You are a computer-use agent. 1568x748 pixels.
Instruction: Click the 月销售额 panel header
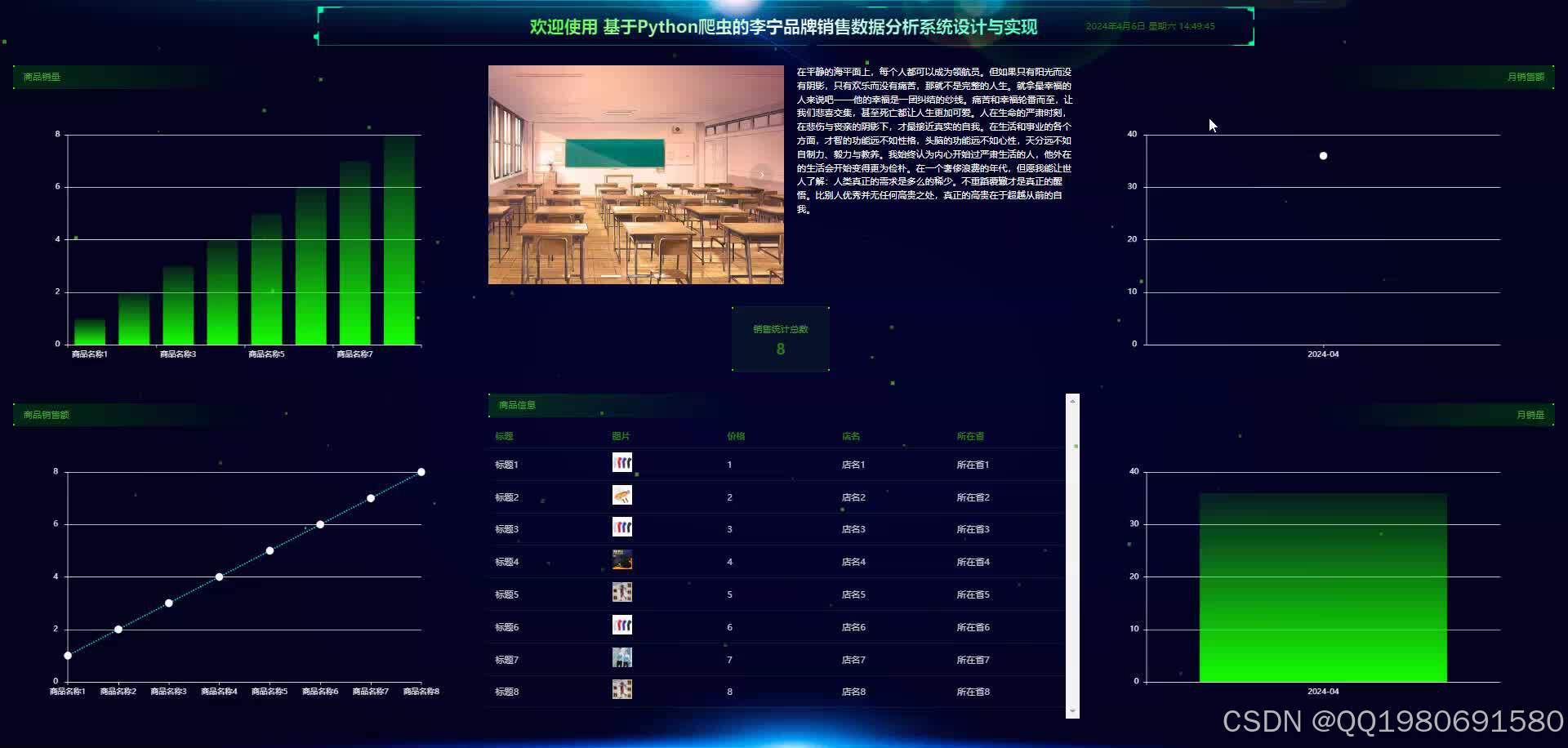[x=1526, y=76]
